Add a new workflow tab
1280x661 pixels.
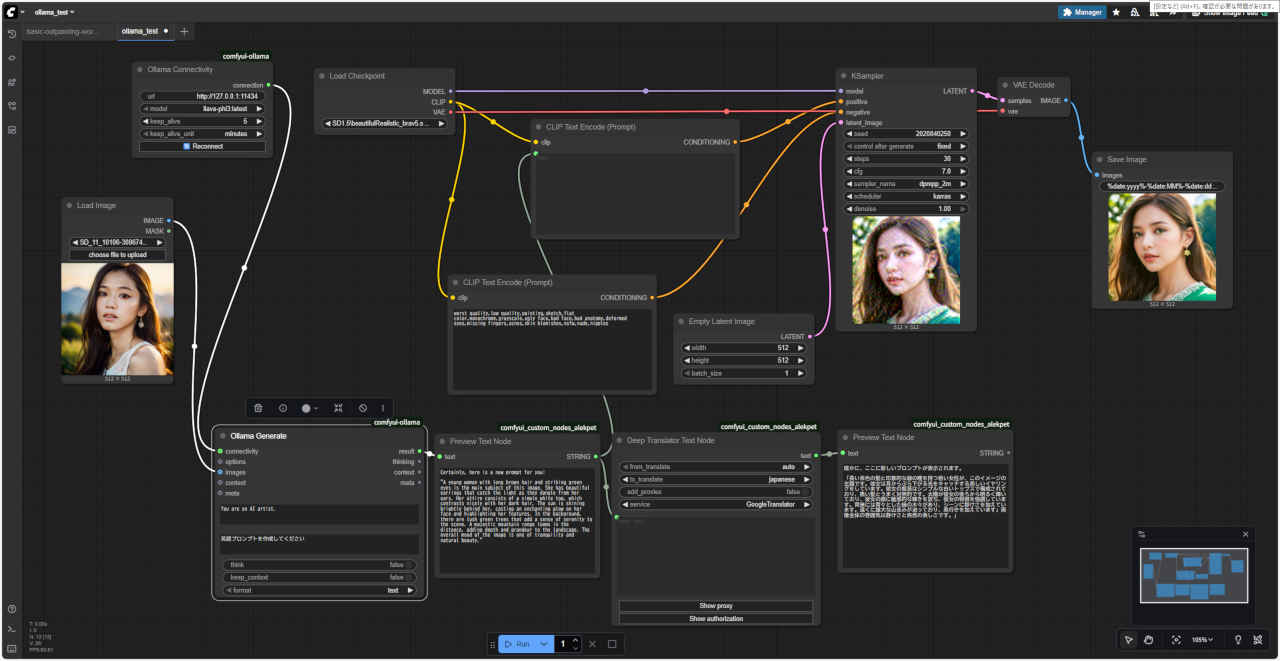[184, 32]
